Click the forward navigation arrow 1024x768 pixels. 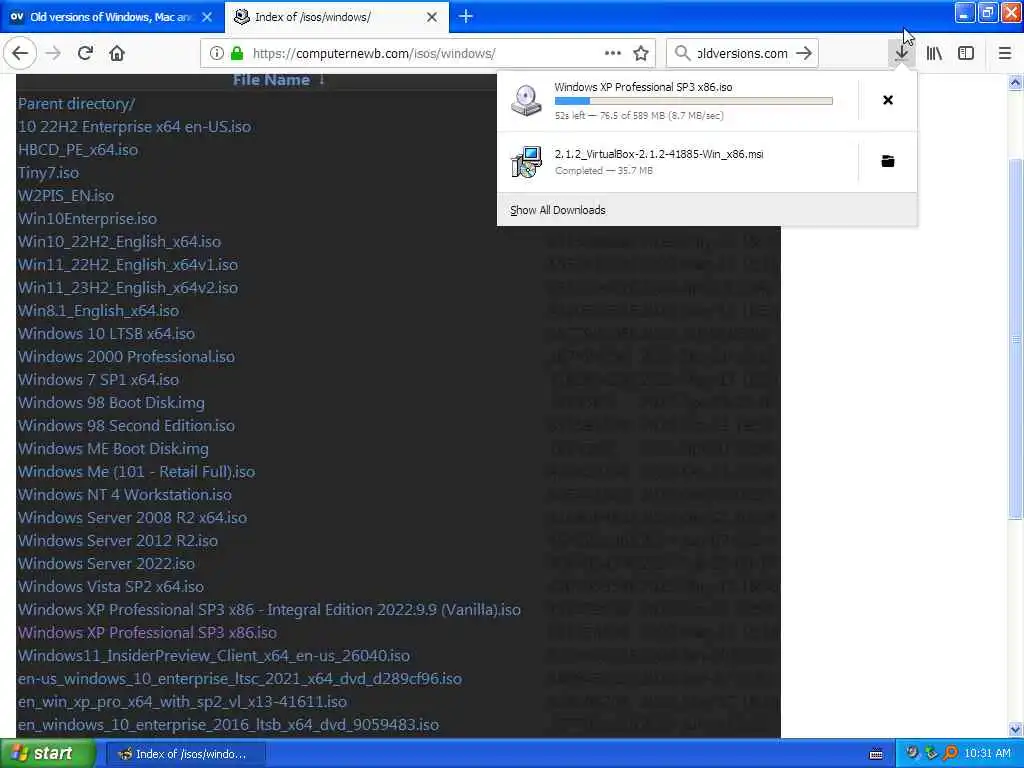pos(53,53)
